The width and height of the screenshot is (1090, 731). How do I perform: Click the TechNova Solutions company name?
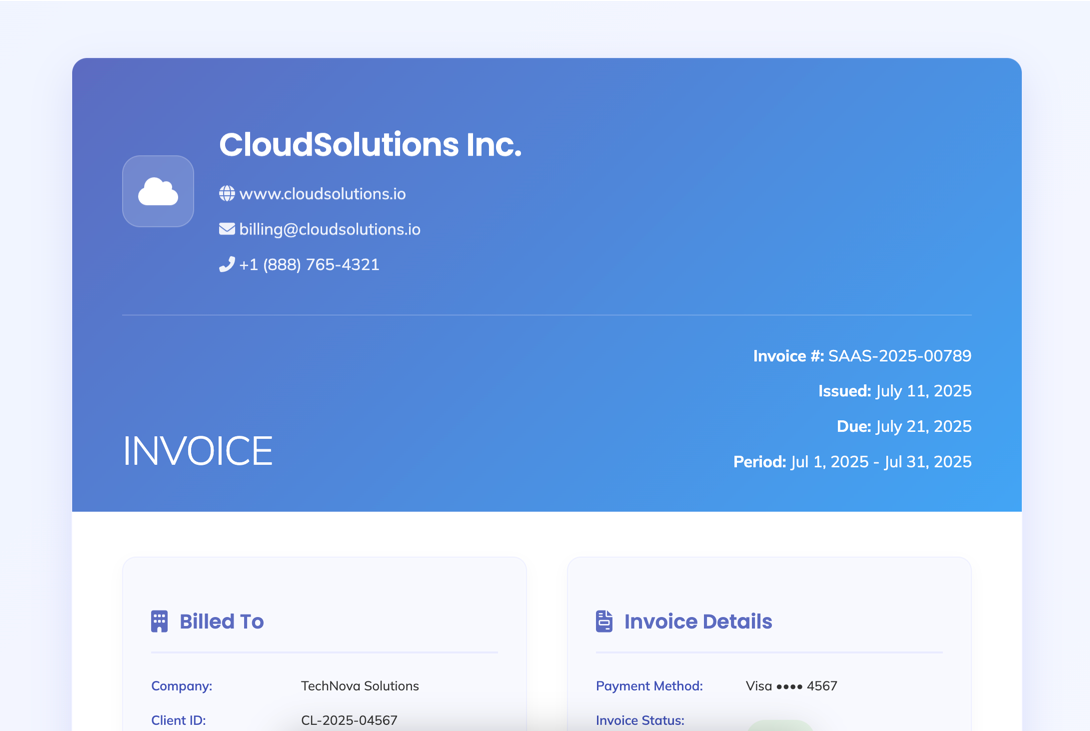pyautogui.click(x=360, y=686)
